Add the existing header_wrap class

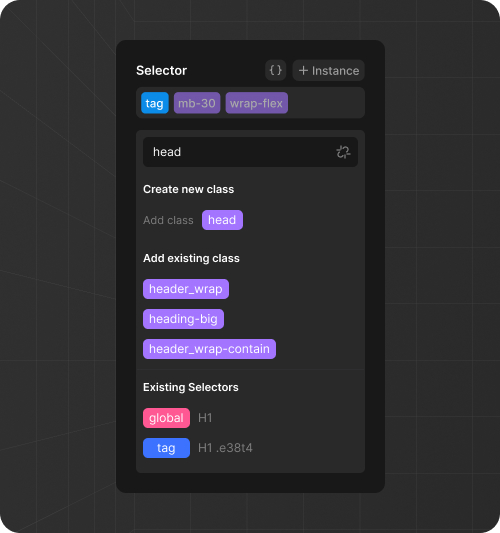point(186,289)
